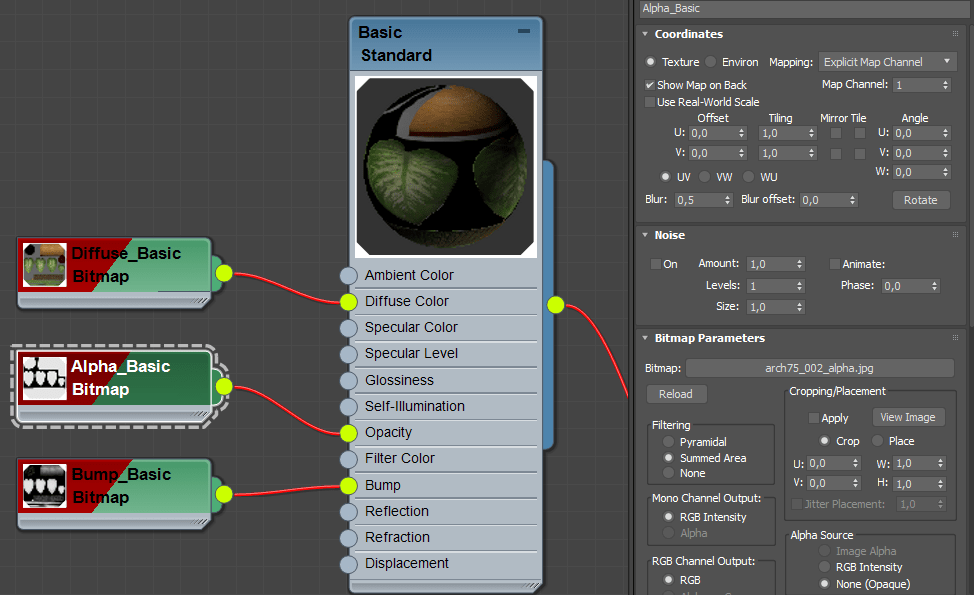Click the Ambient Color input socket
974x595 pixels.
tap(348, 276)
